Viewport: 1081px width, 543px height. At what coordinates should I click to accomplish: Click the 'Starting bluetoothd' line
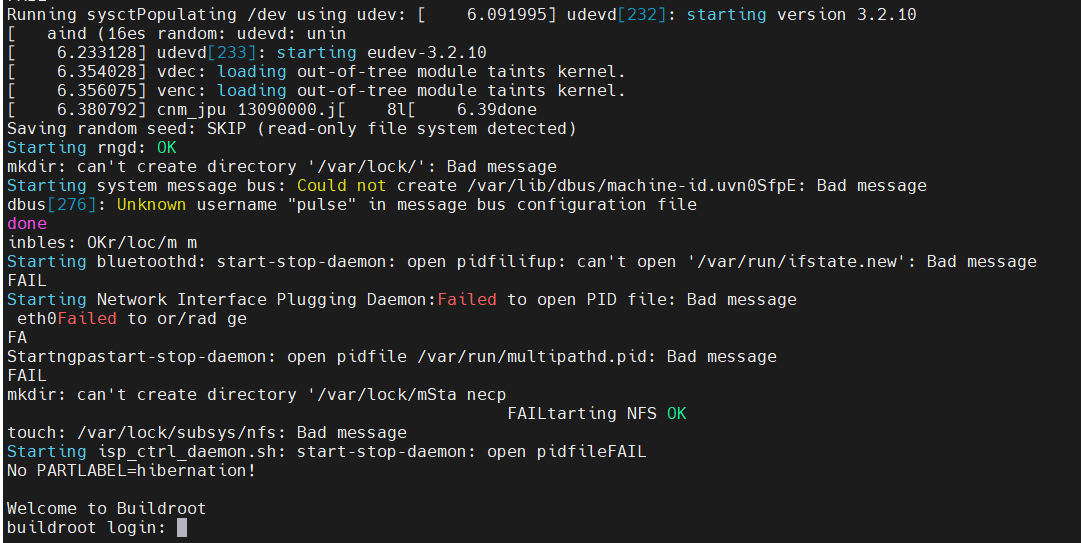pyautogui.click(x=522, y=262)
